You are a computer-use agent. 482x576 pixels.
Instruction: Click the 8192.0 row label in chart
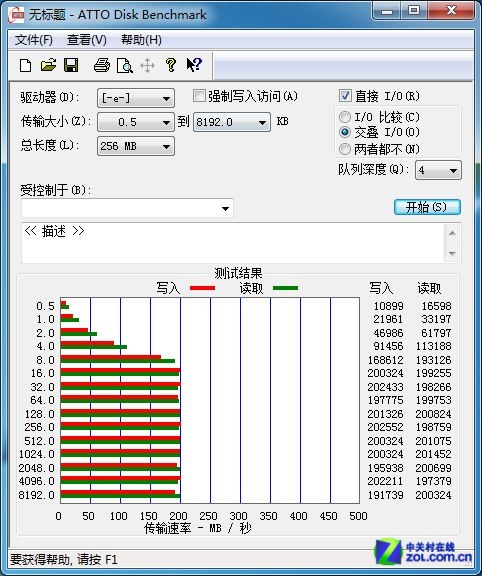point(36,495)
